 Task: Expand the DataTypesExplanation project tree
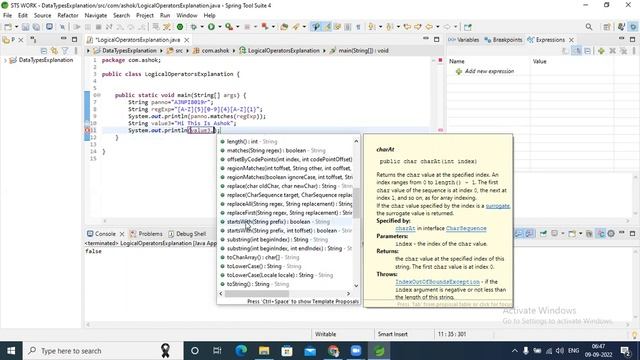(5, 60)
